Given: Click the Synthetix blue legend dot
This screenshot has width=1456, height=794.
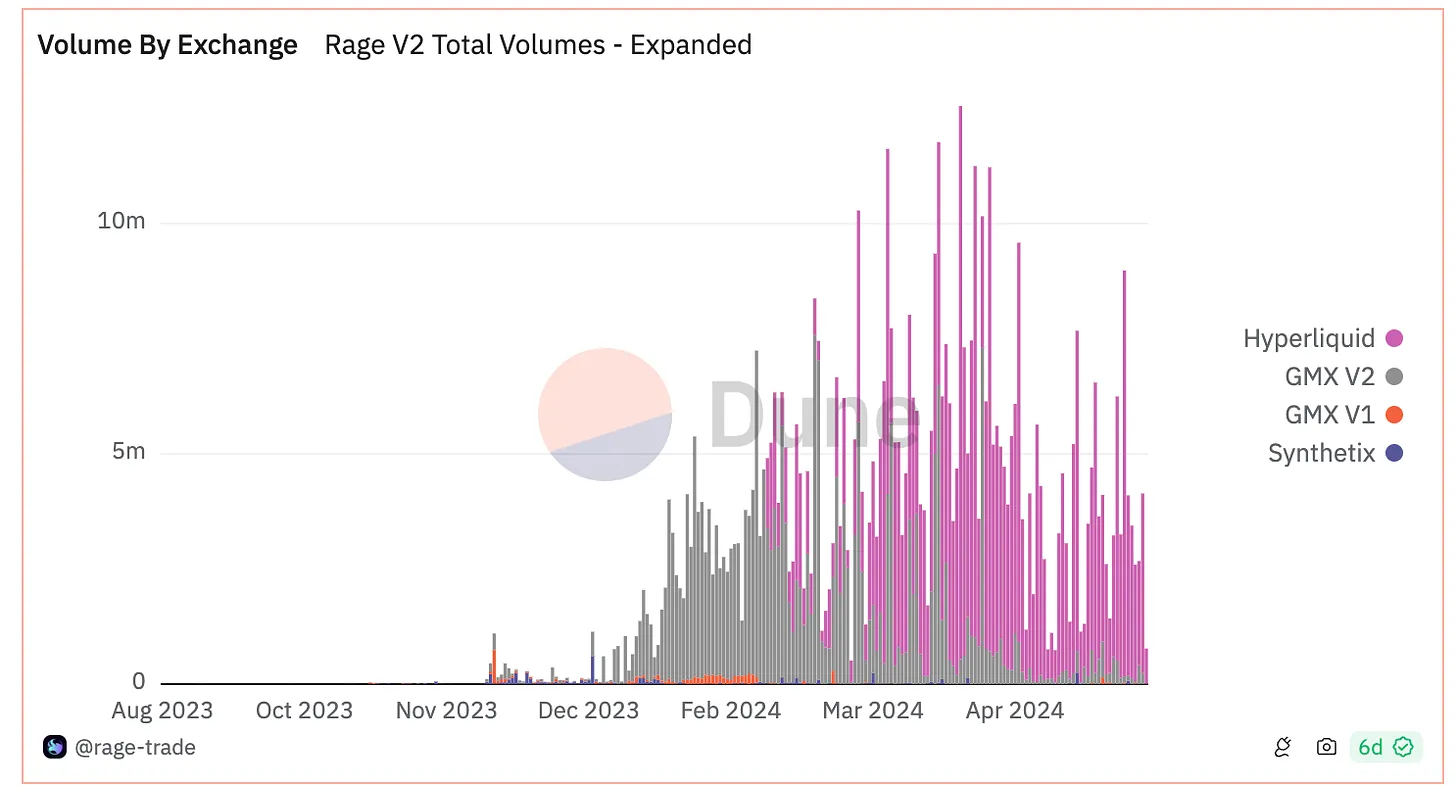Looking at the screenshot, I should coord(1394,453).
